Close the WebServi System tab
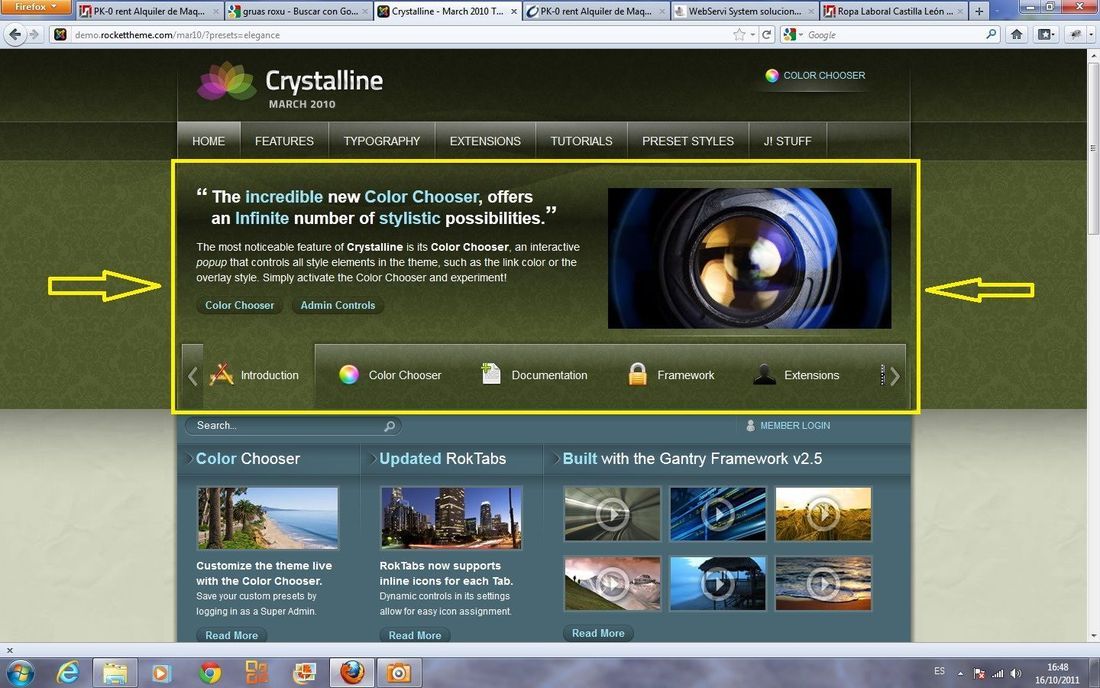Screen dimensions: 1100x688 [811, 12]
